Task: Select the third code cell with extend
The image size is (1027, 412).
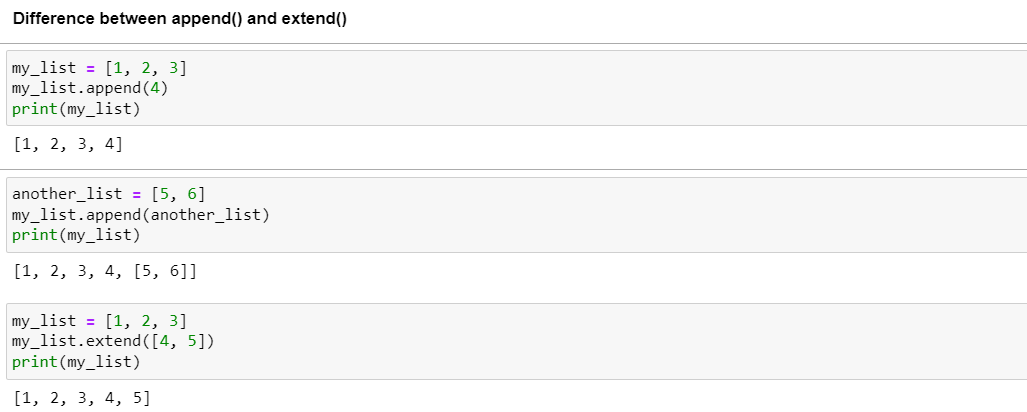Action: pyautogui.click(x=517, y=341)
